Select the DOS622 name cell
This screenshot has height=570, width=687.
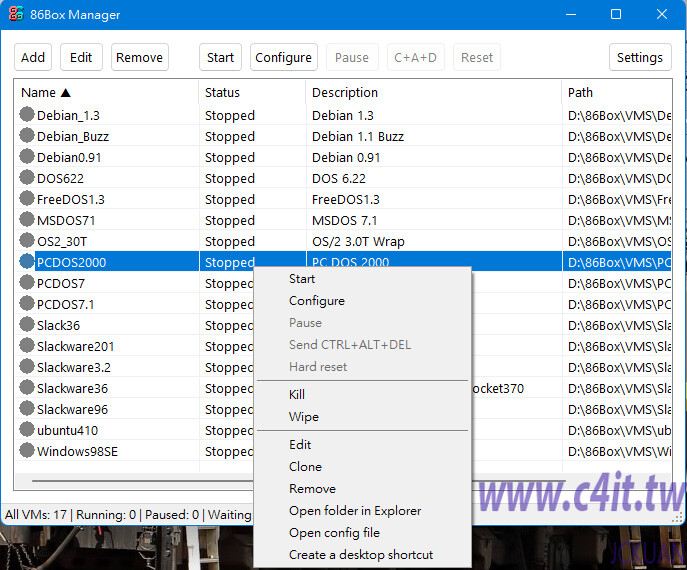[x=60, y=179]
